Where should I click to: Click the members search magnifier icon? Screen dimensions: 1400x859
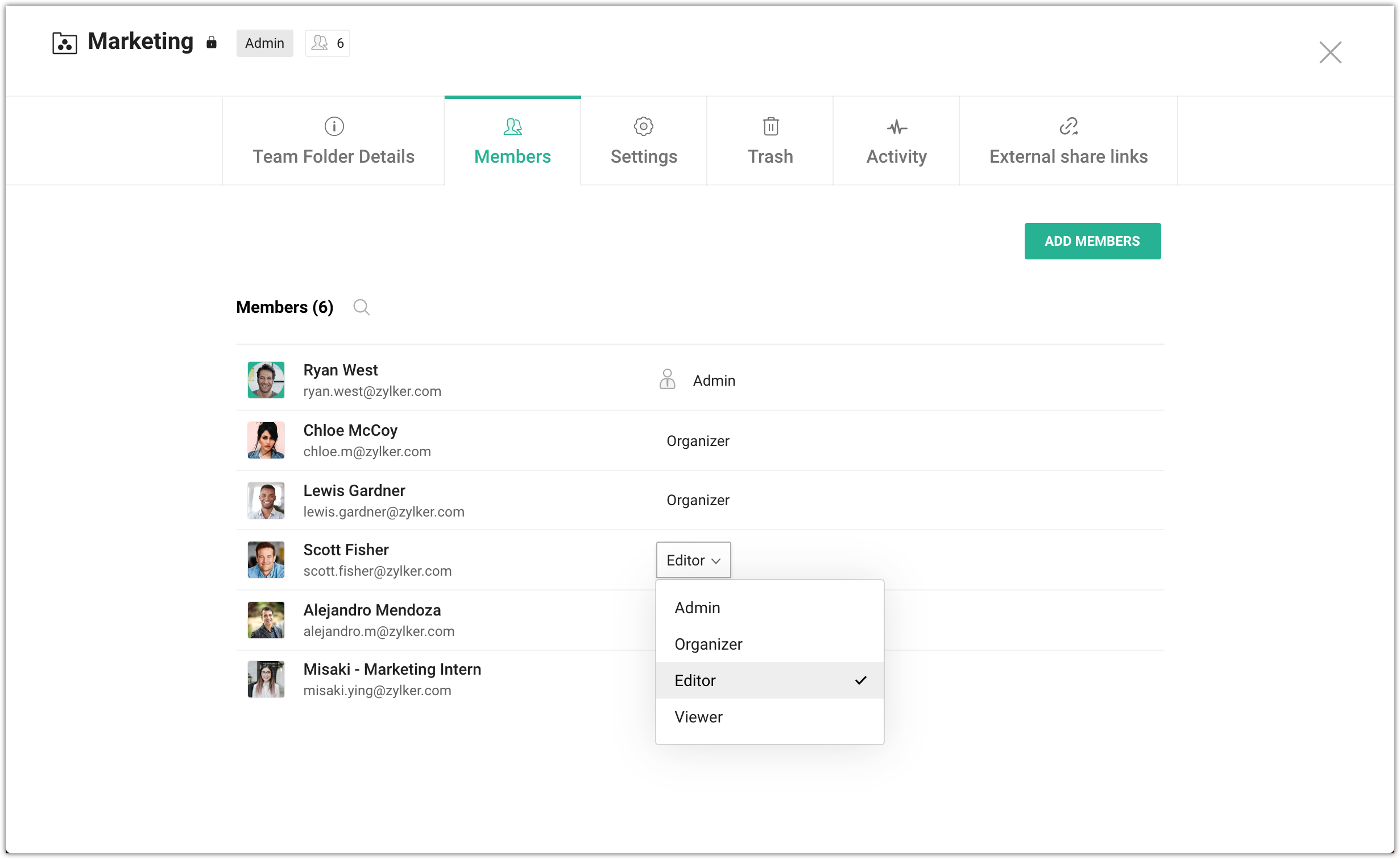[361, 307]
